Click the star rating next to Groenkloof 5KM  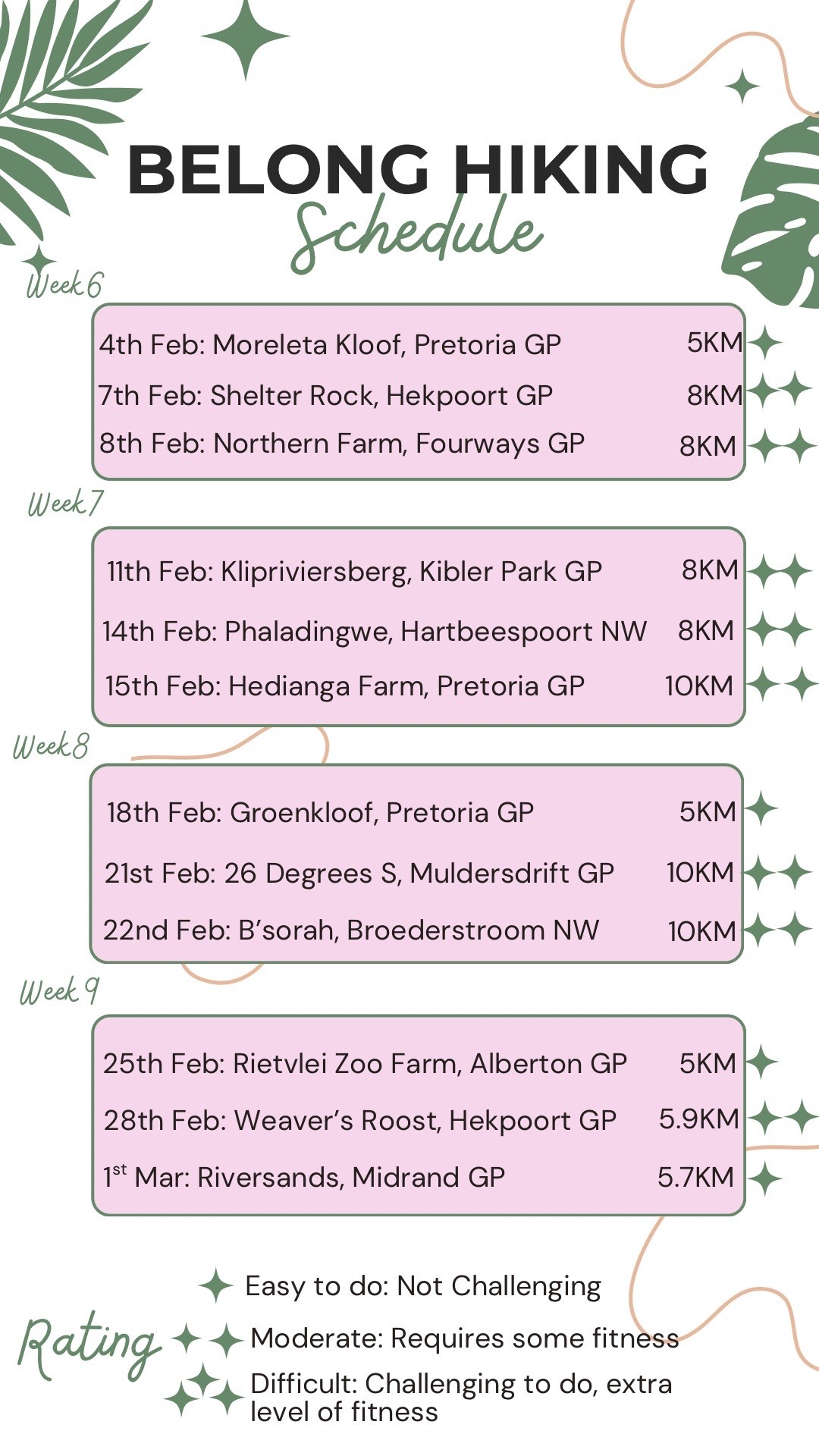761,808
